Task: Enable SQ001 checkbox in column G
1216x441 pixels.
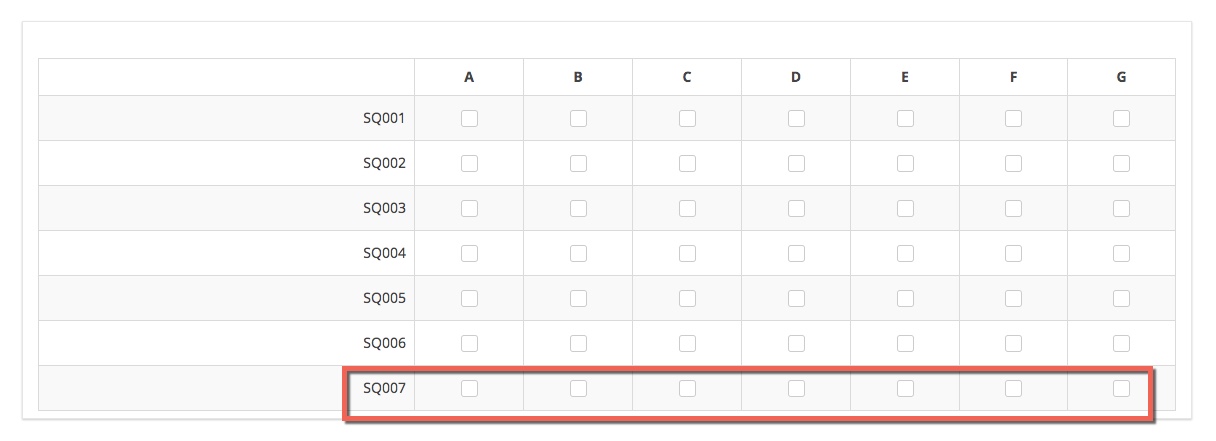Action: (1121, 118)
